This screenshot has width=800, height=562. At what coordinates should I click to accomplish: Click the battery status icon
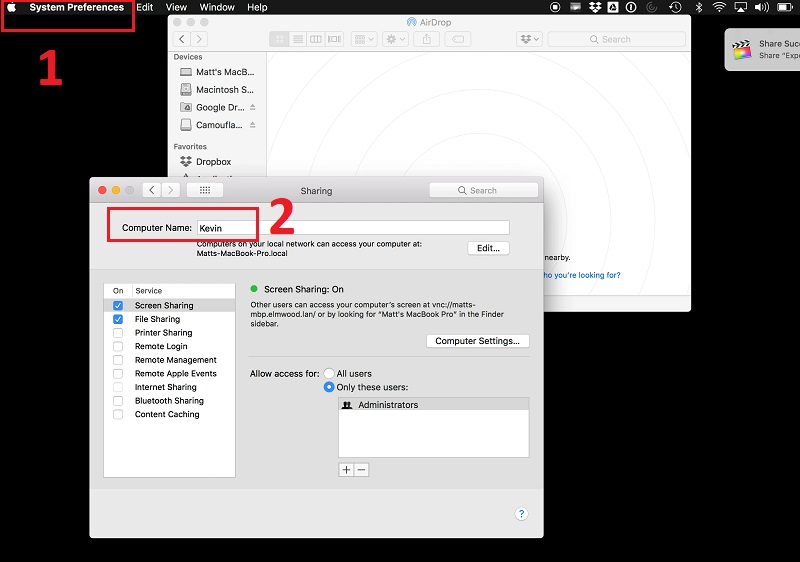point(785,7)
